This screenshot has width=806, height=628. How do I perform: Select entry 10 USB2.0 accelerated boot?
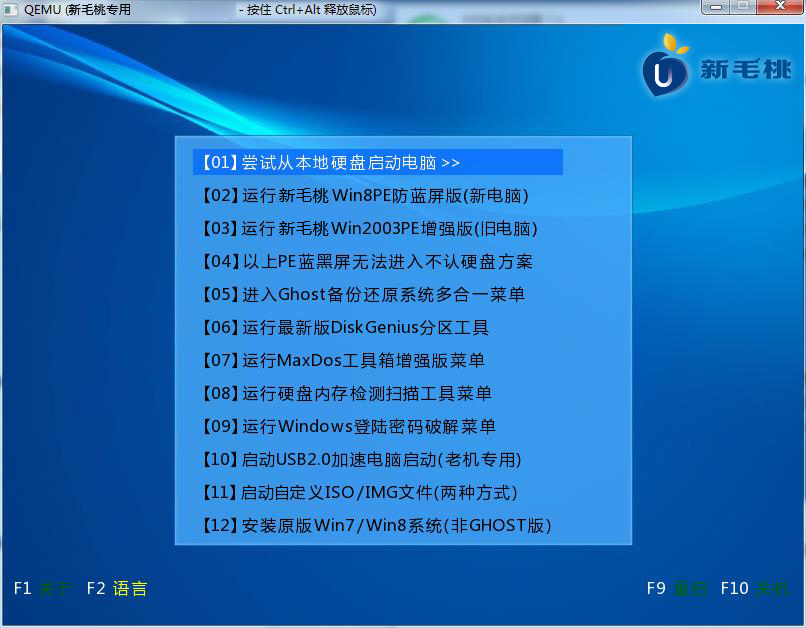pos(361,459)
